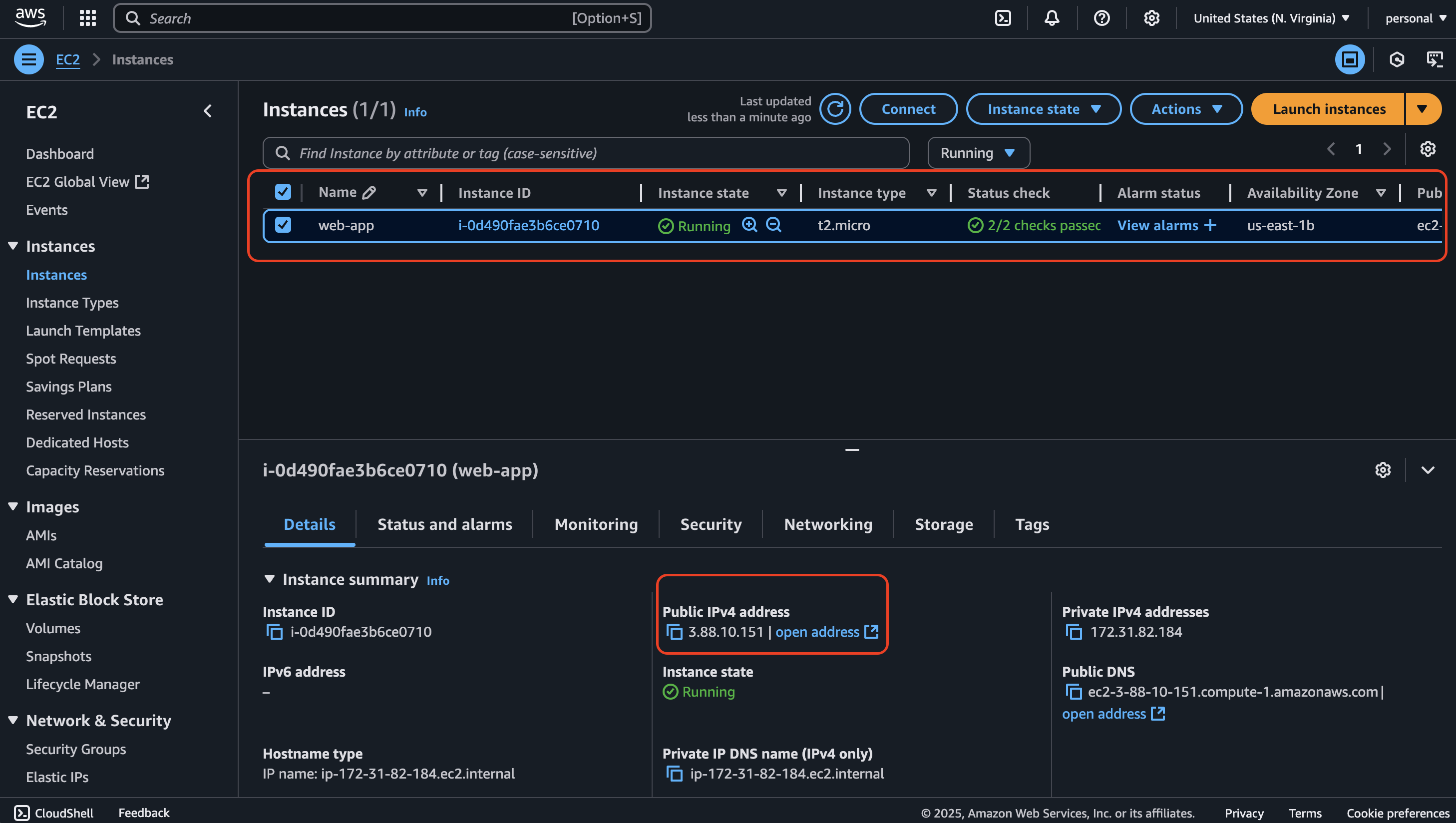Collapse the EC2 sidebar panel

[207, 111]
